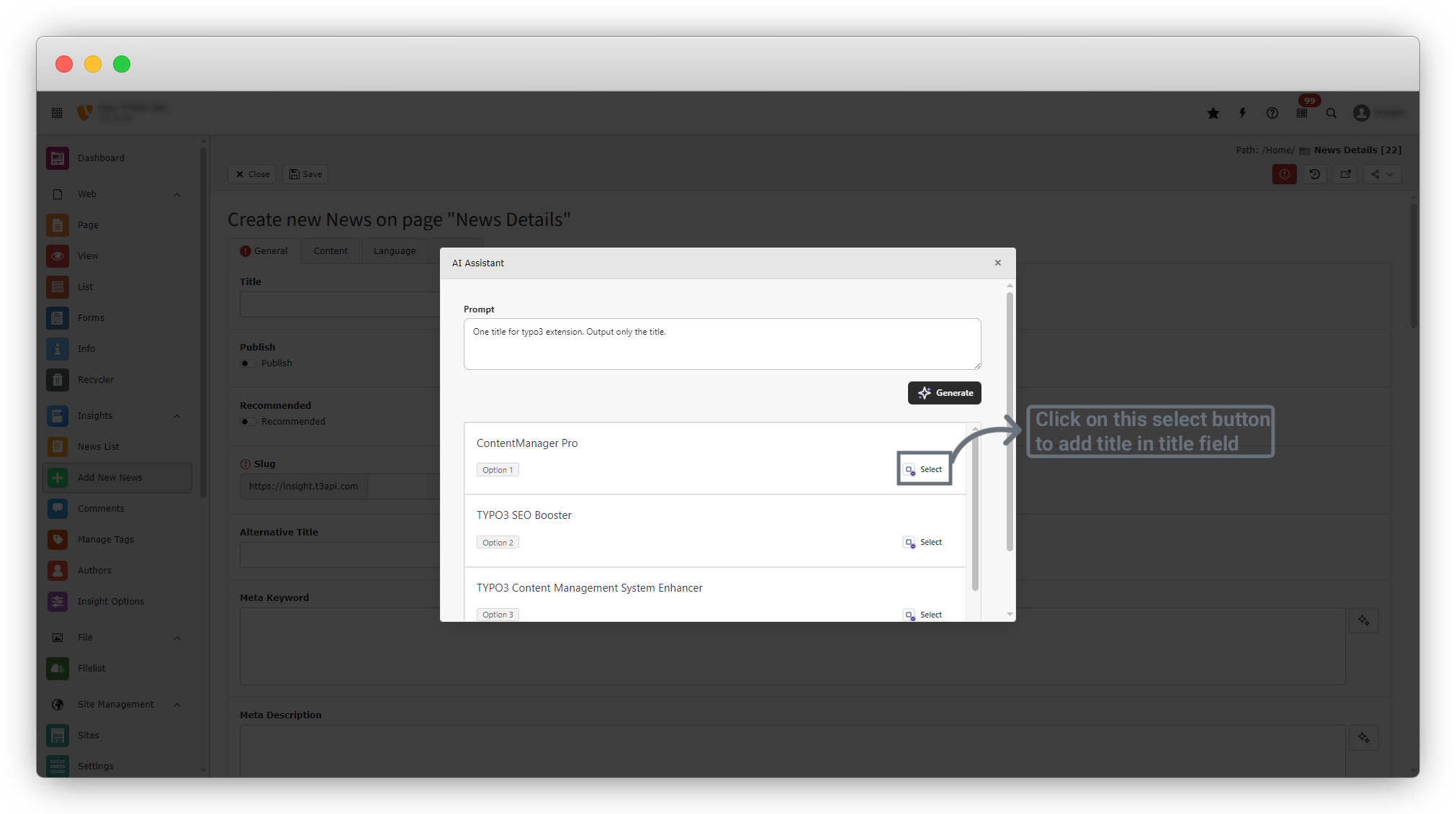
Task: Collapse the Insights section chevron
Action: [177, 416]
